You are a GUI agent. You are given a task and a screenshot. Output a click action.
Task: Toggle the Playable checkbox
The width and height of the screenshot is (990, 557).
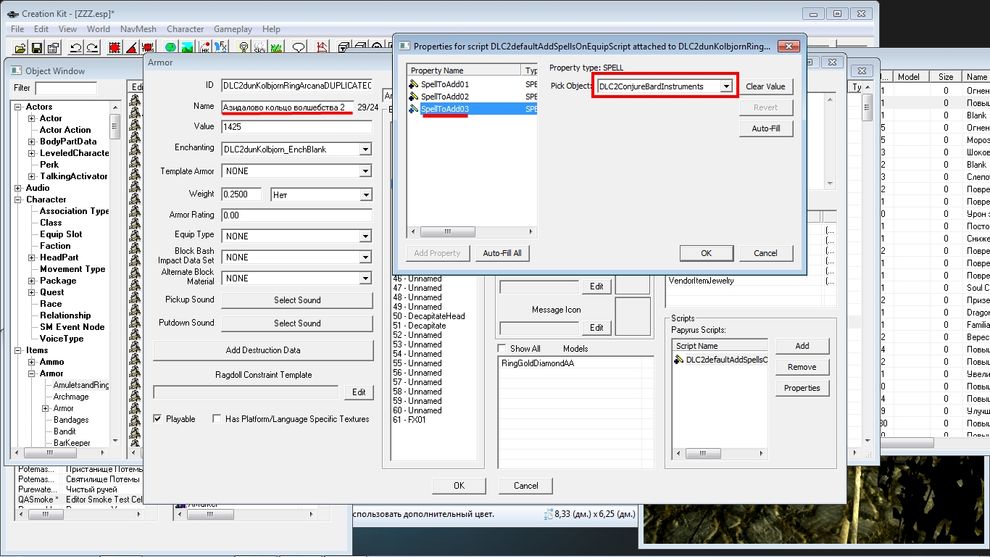157,419
